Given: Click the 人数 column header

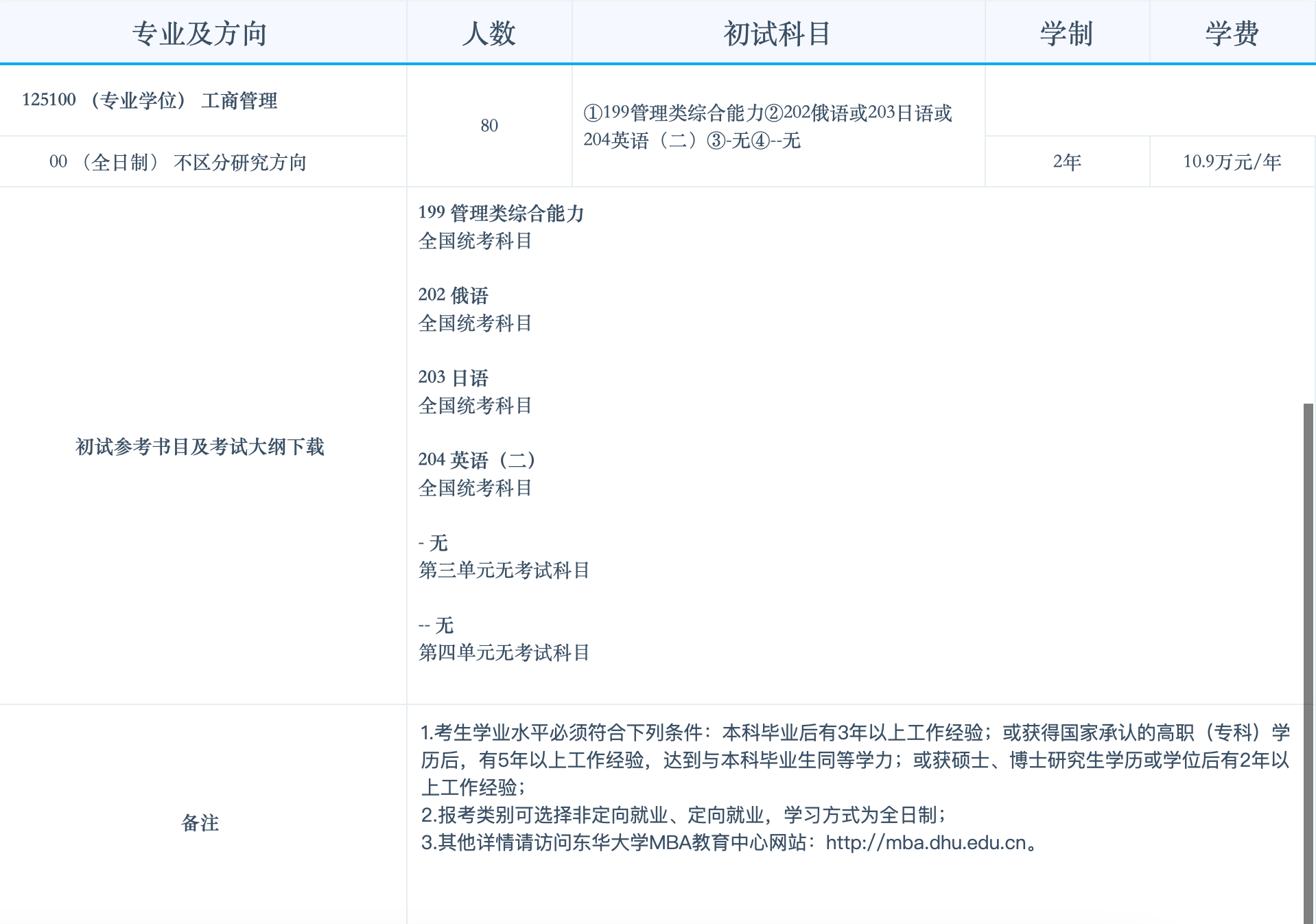Looking at the screenshot, I should click(x=489, y=34).
